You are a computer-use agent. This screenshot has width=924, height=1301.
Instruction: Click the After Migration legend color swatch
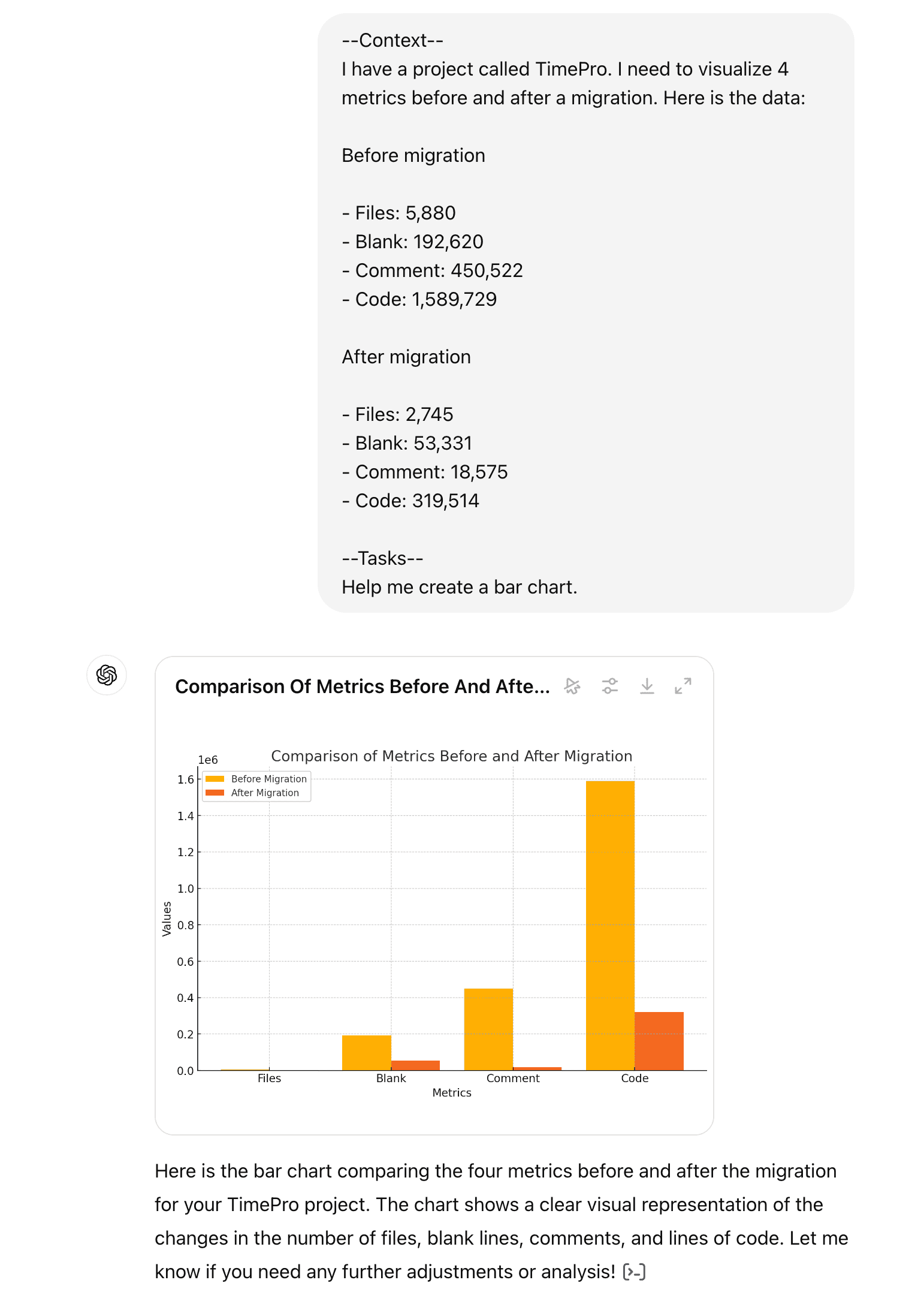(x=215, y=793)
